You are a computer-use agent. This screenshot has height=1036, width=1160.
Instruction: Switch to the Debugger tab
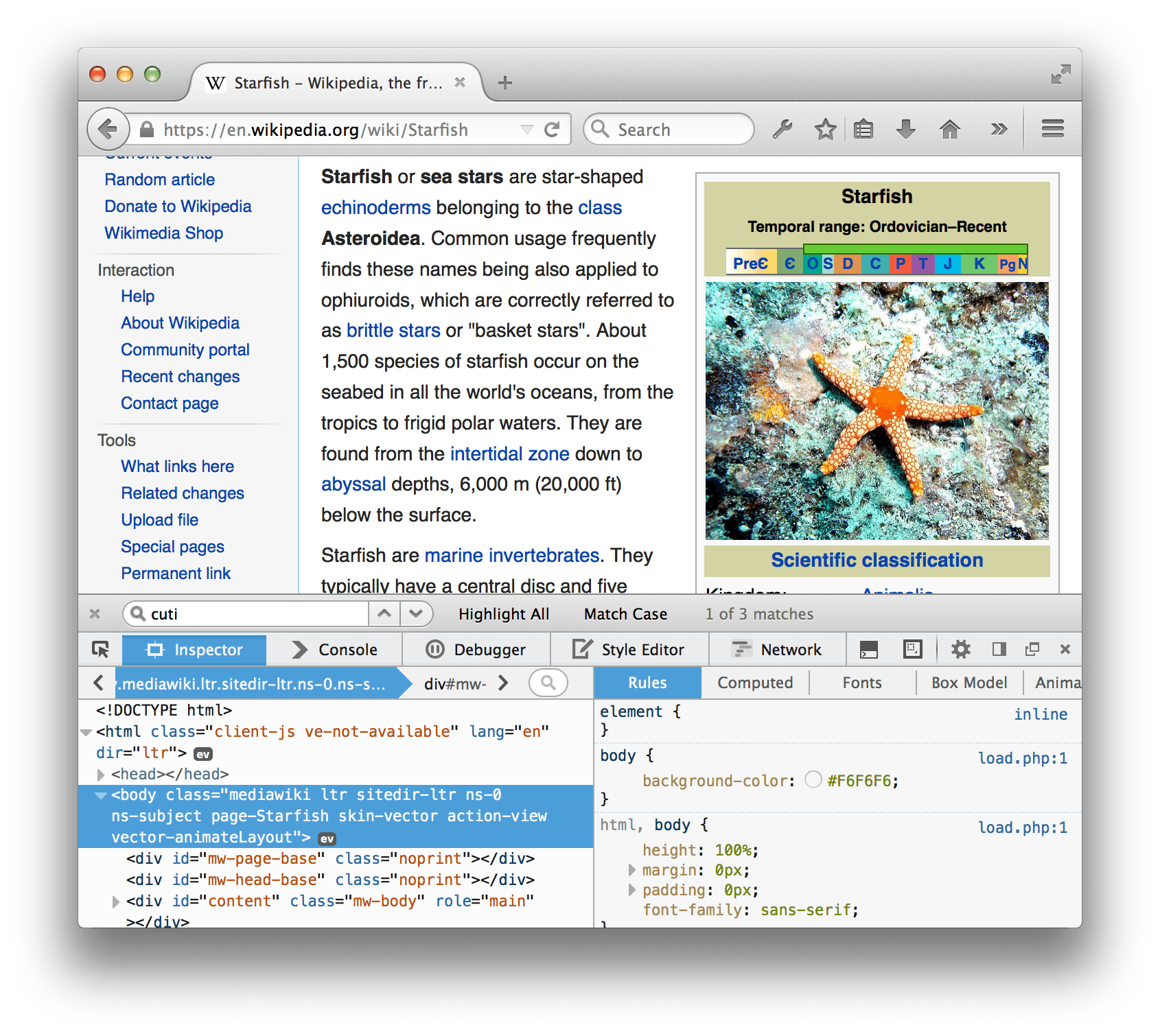(476, 649)
